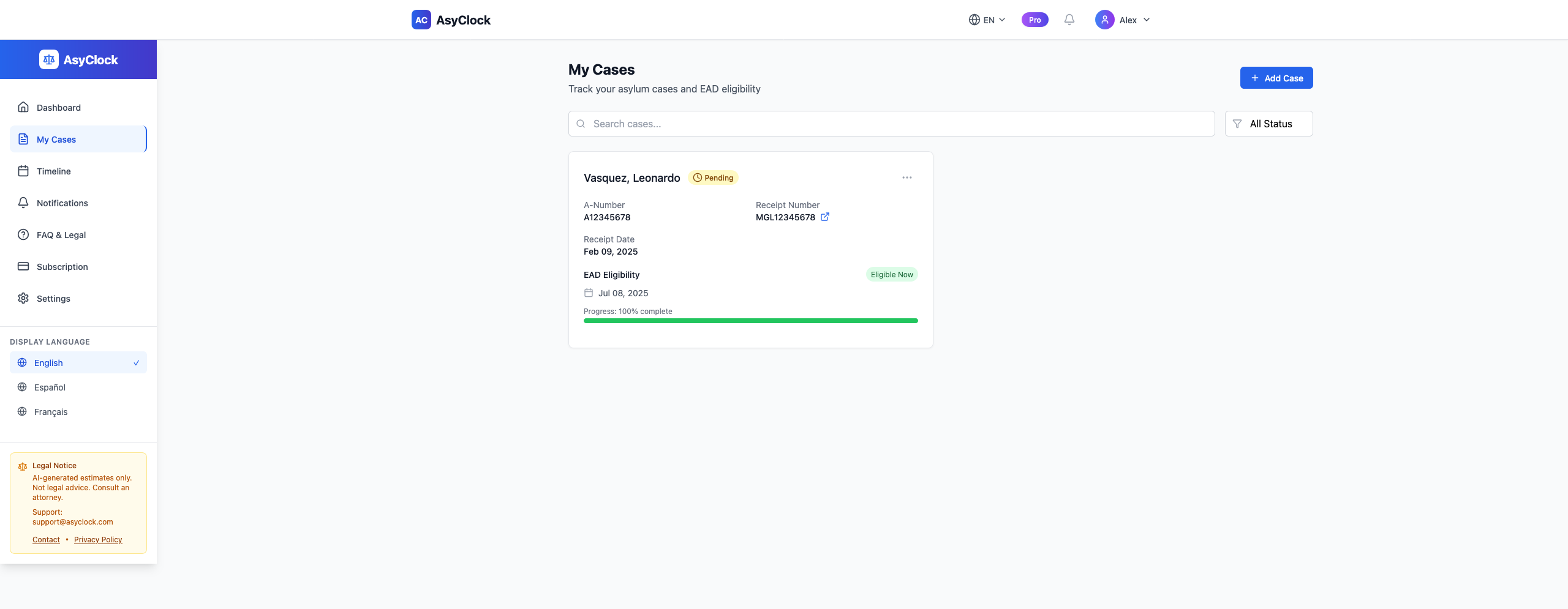
Task: Open the notifications bell in the header
Action: 1069,20
